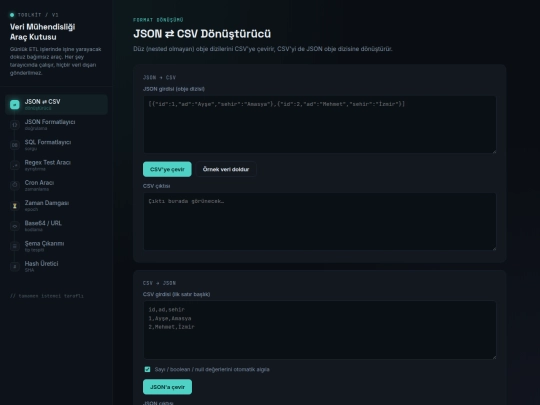Select Zaman Damgası in sidebar
Image resolution: width=540 pixels, height=405 pixels.
coord(56,206)
